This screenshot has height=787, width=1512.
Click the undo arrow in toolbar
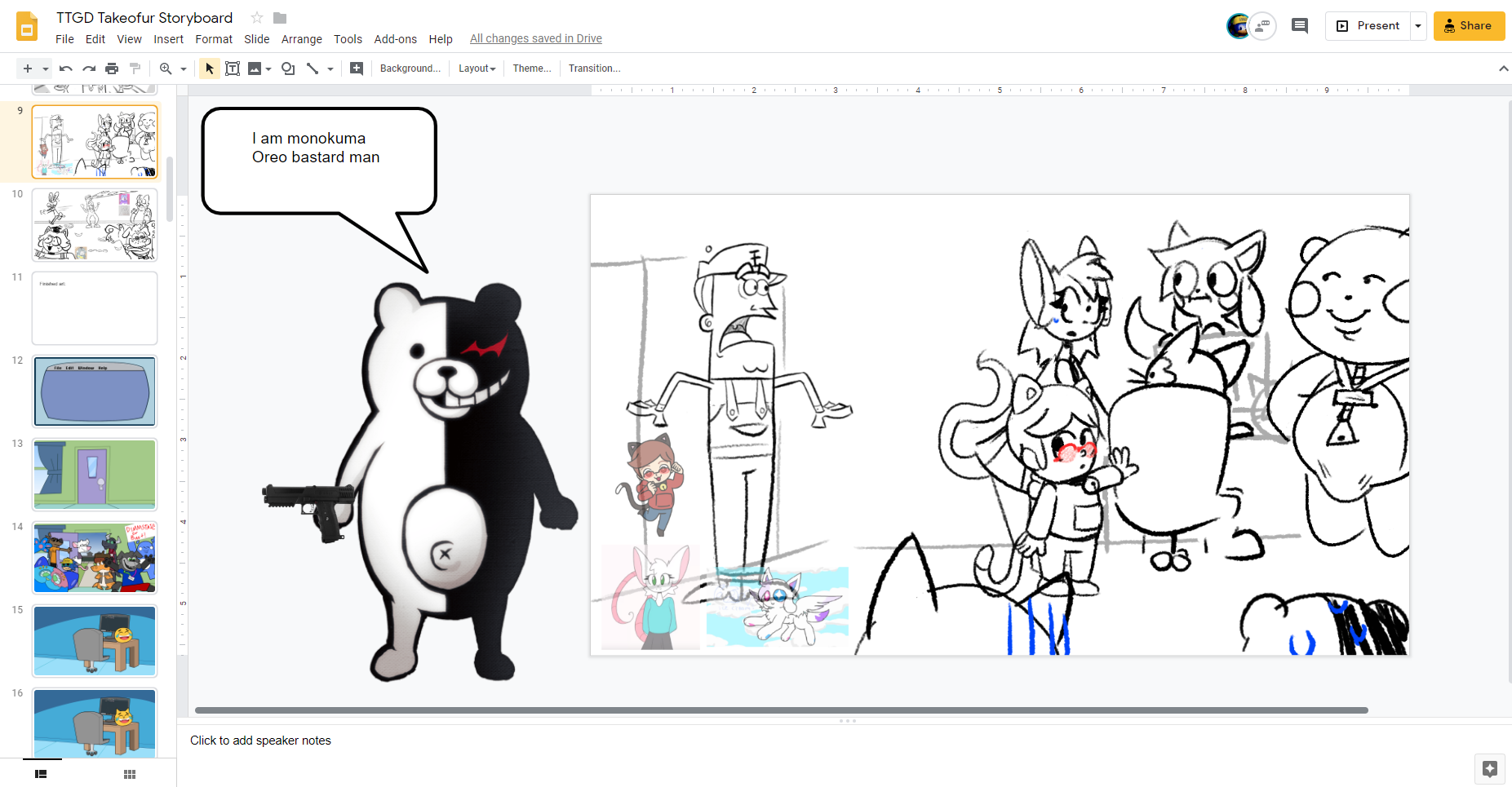66,69
